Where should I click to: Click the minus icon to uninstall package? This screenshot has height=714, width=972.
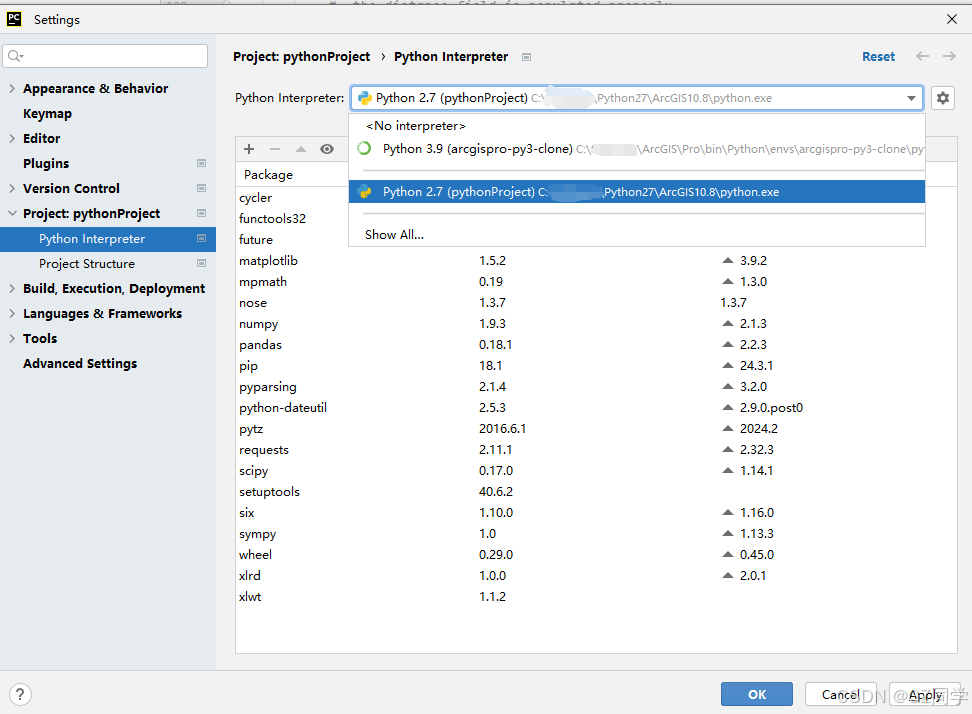click(275, 149)
